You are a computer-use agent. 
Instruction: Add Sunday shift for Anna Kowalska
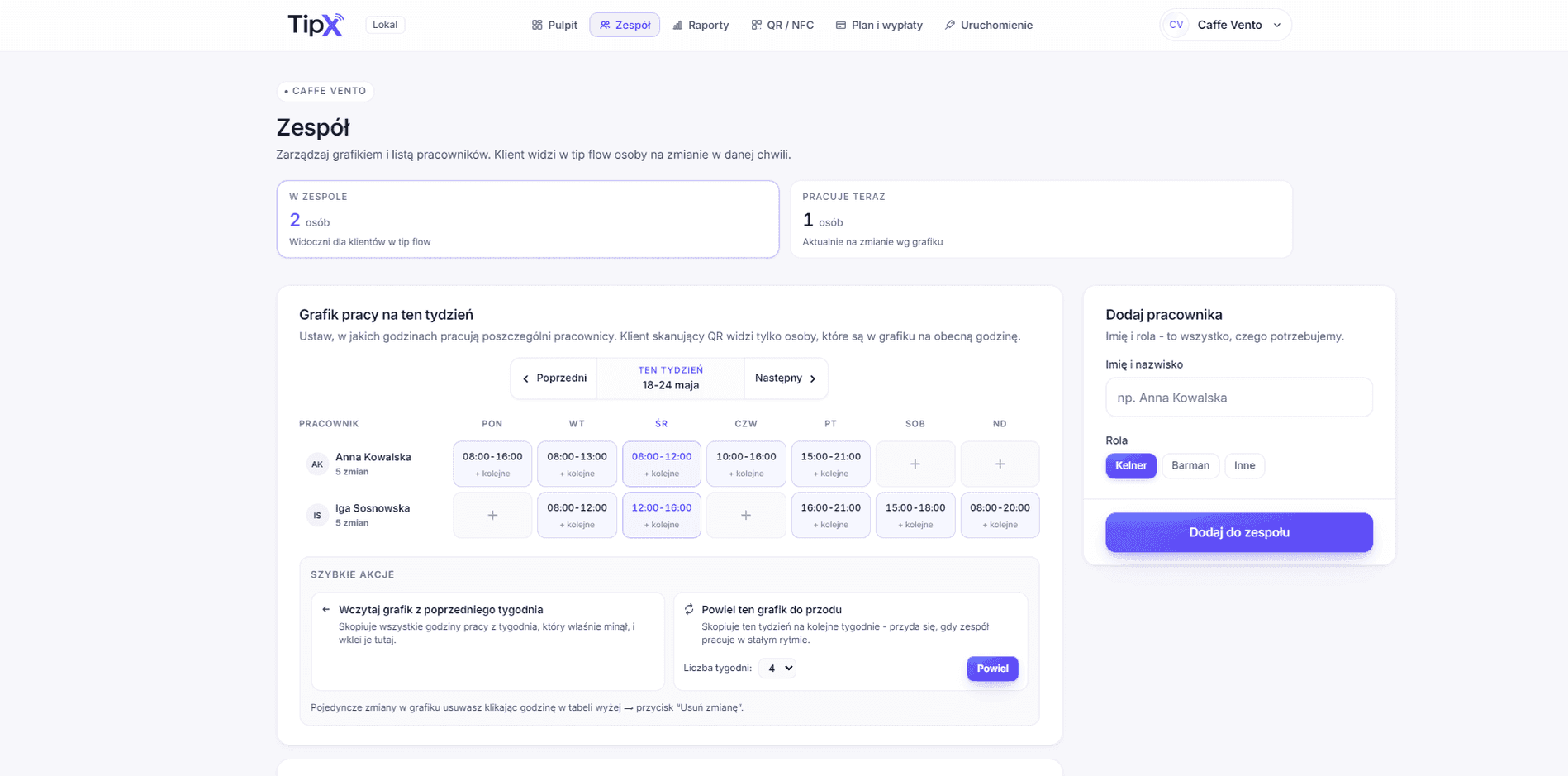[1000, 464]
